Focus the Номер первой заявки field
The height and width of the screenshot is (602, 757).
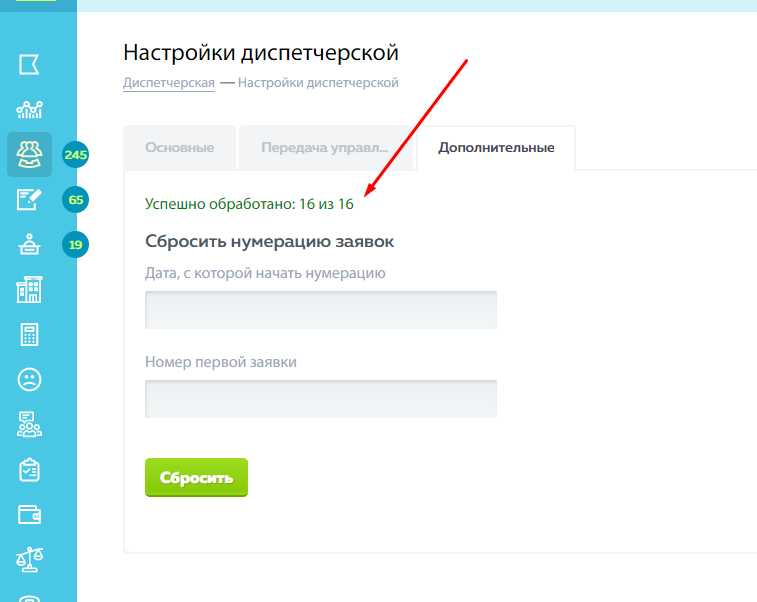321,399
